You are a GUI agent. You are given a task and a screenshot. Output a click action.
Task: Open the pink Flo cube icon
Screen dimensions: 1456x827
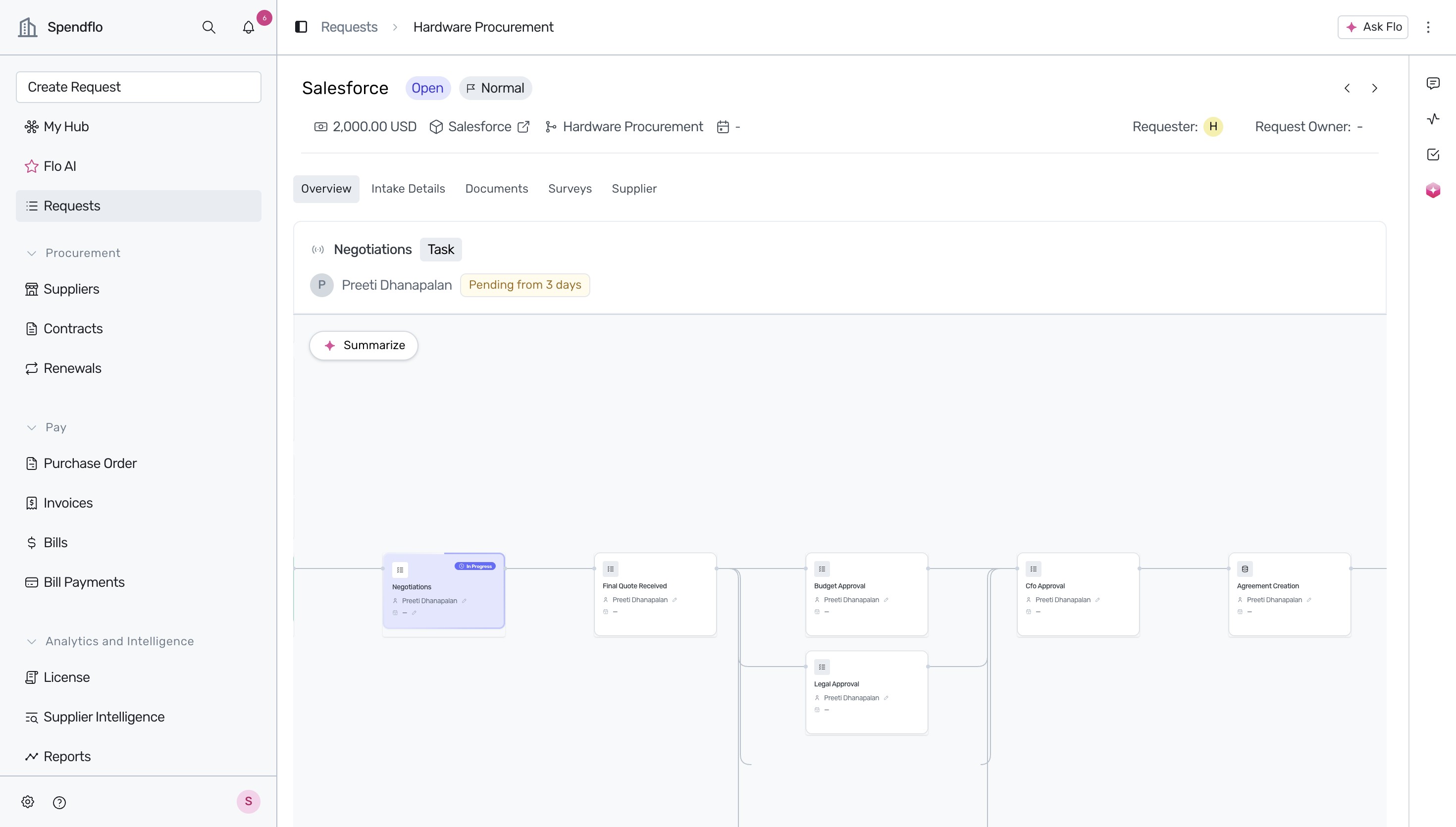(1433, 190)
